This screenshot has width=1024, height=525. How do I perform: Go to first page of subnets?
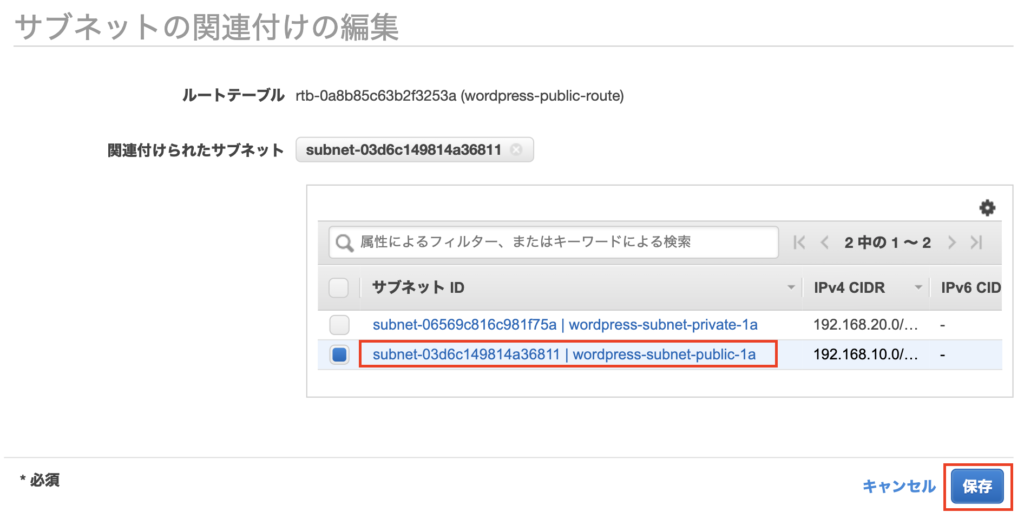(x=799, y=242)
